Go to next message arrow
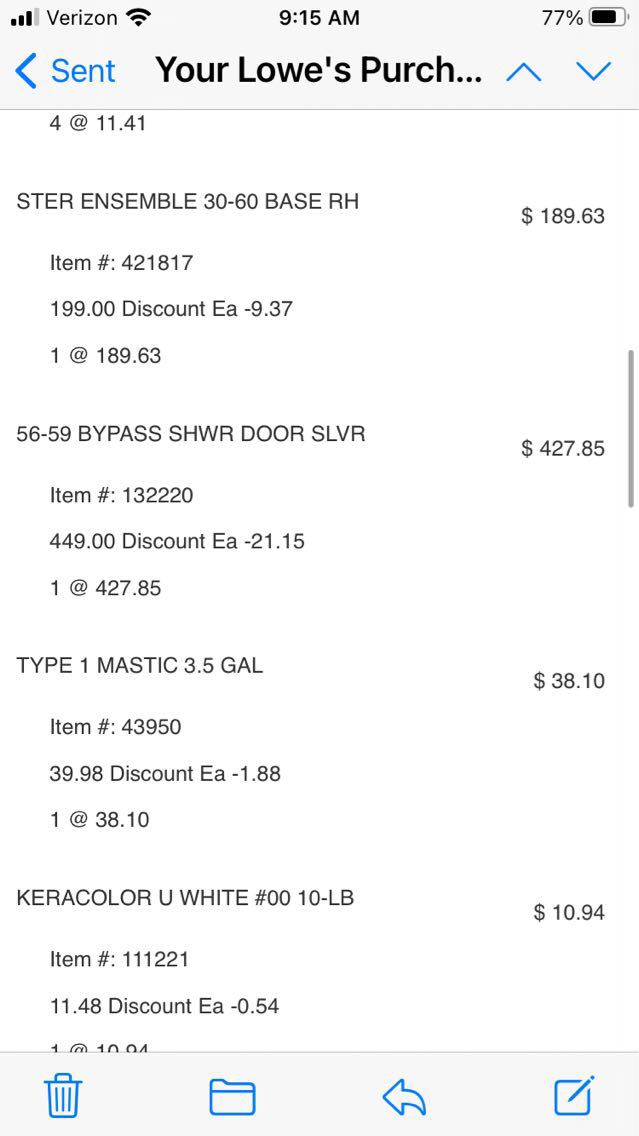Viewport: 639px width, 1136px height. pos(593,72)
